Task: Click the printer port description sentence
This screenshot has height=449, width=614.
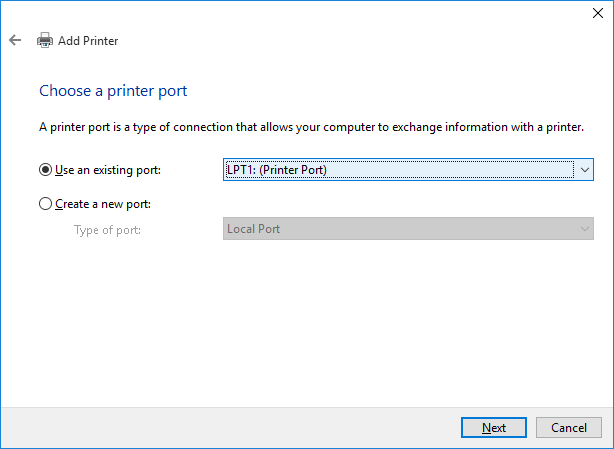Action: point(309,127)
